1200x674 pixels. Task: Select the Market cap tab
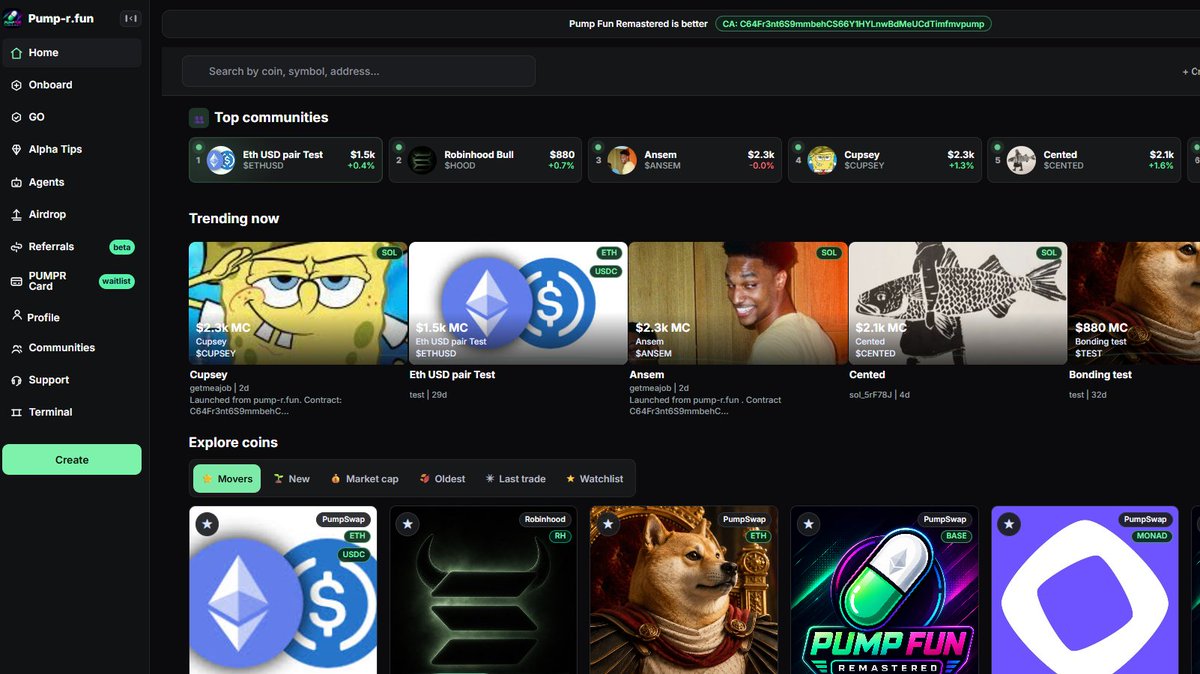click(364, 479)
